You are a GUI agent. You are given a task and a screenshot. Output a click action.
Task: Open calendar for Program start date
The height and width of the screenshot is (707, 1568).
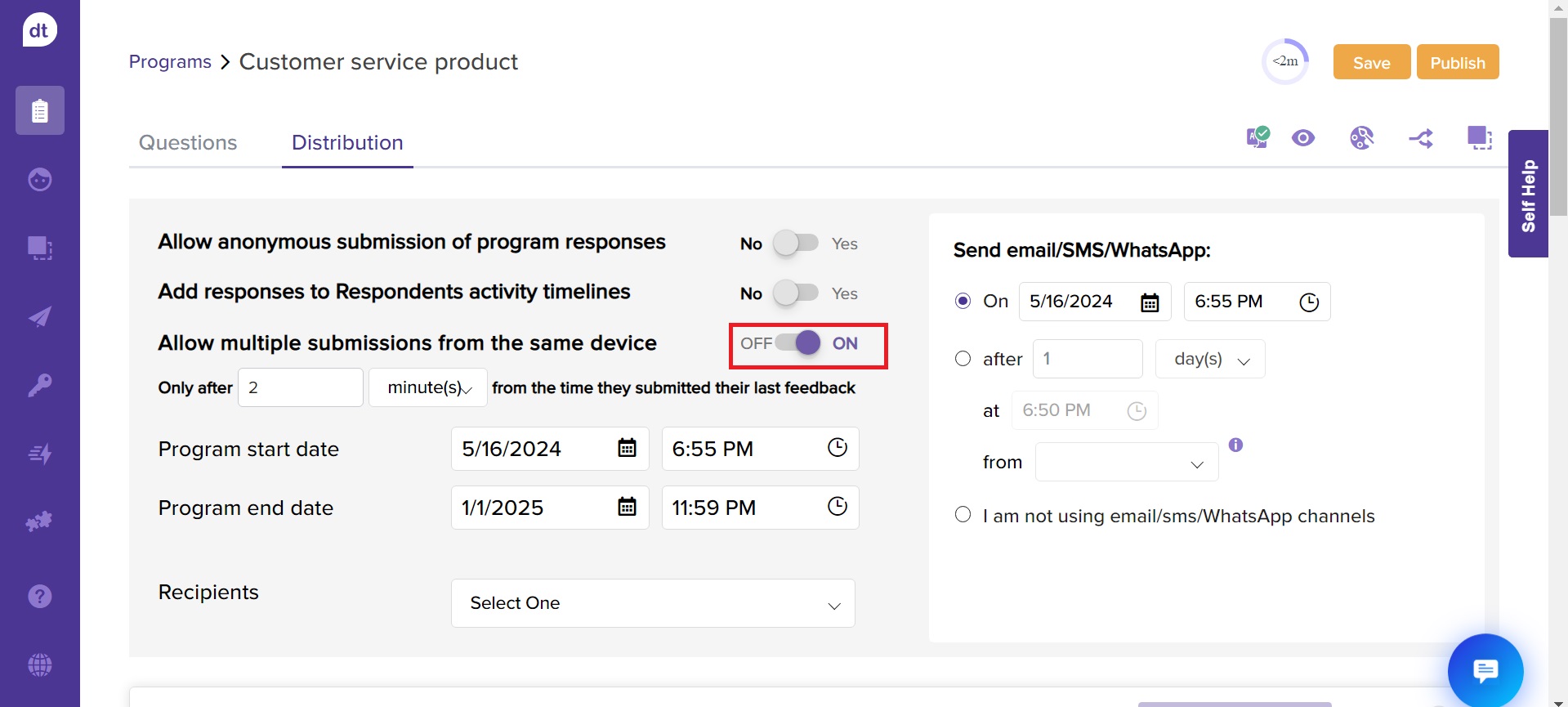[627, 448]
